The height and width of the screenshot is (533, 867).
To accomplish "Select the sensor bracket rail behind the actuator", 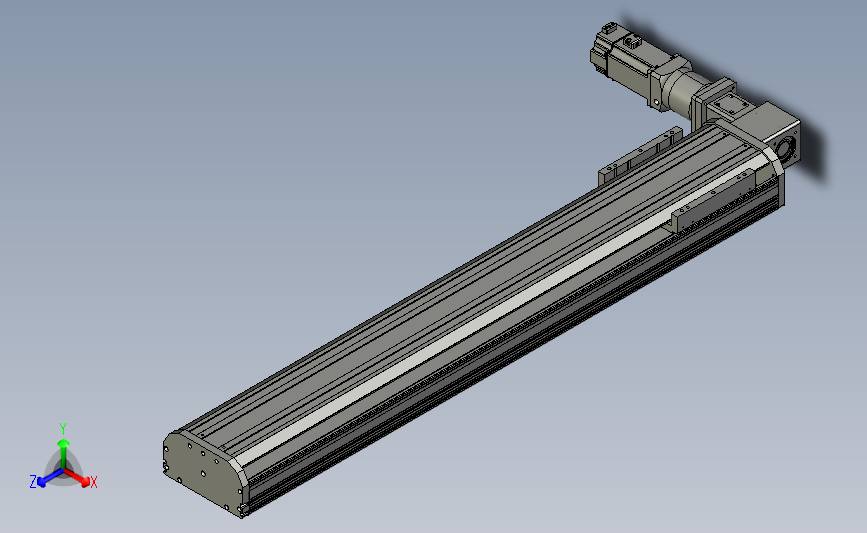I will 640,155.
